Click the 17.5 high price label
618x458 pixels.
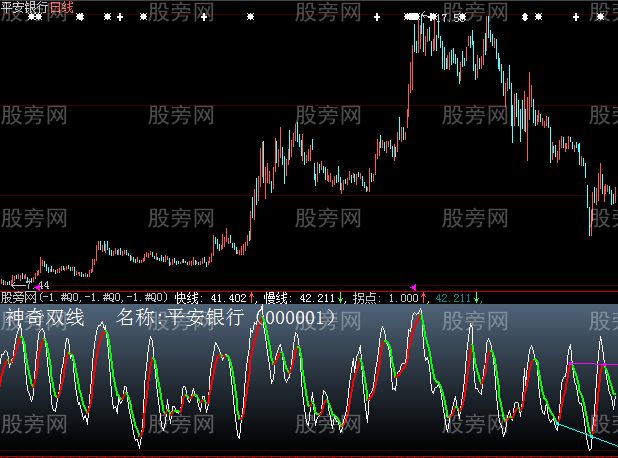[452, 17]
